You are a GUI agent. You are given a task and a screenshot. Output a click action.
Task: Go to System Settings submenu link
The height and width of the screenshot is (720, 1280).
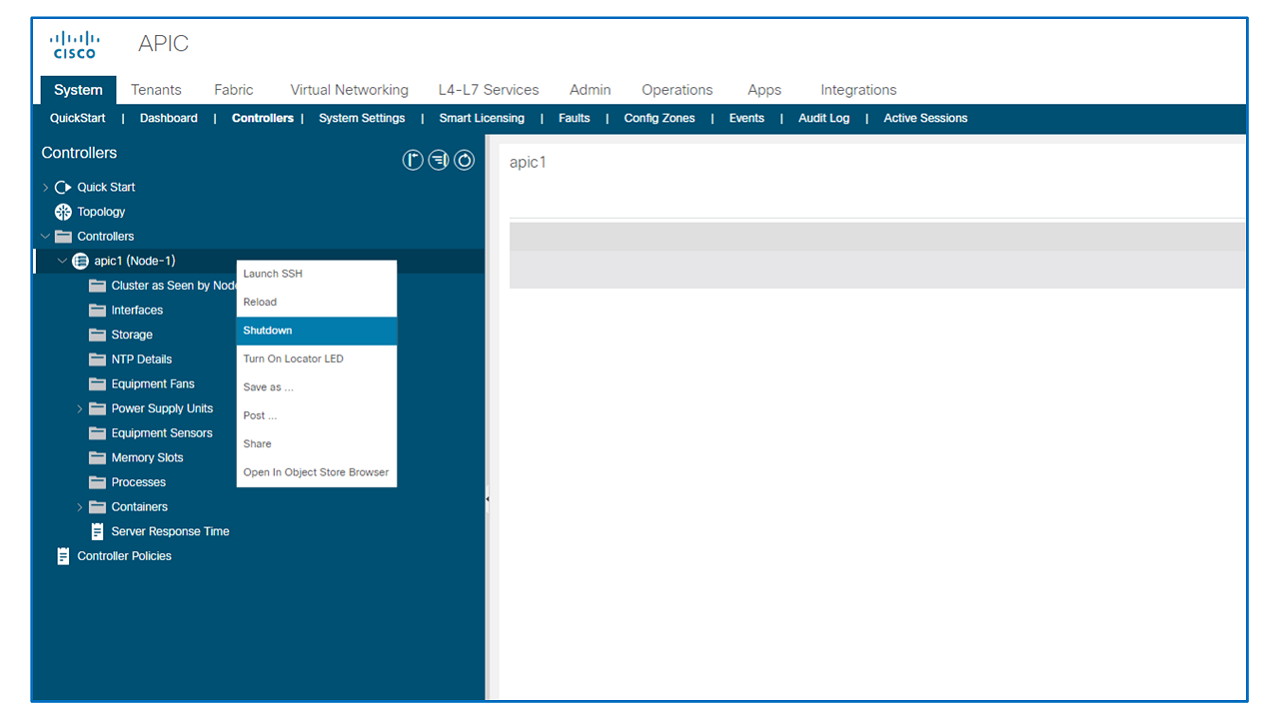pyautogui.click(x=362, y=118)
